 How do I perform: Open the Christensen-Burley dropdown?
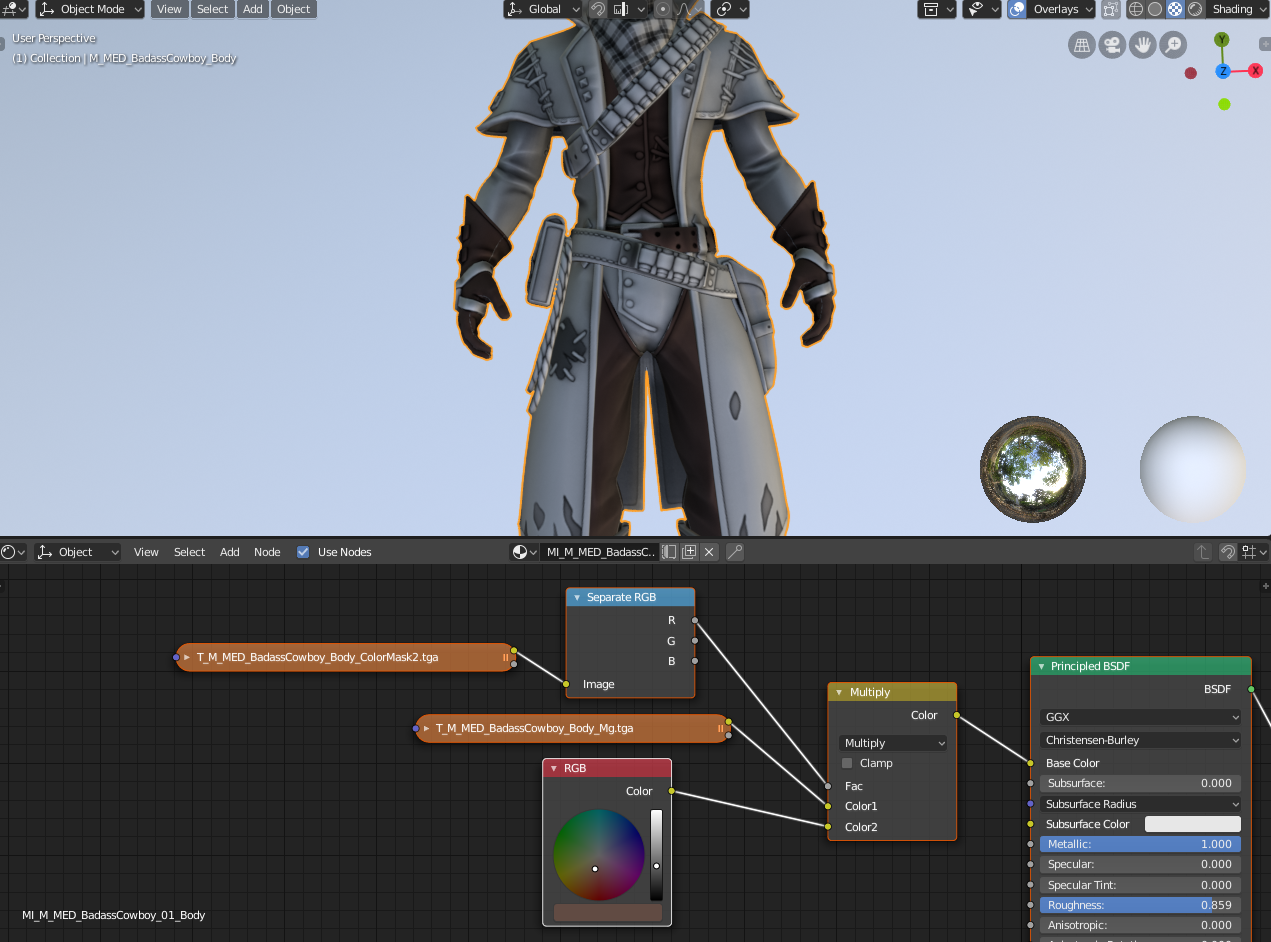point(1141,740)
